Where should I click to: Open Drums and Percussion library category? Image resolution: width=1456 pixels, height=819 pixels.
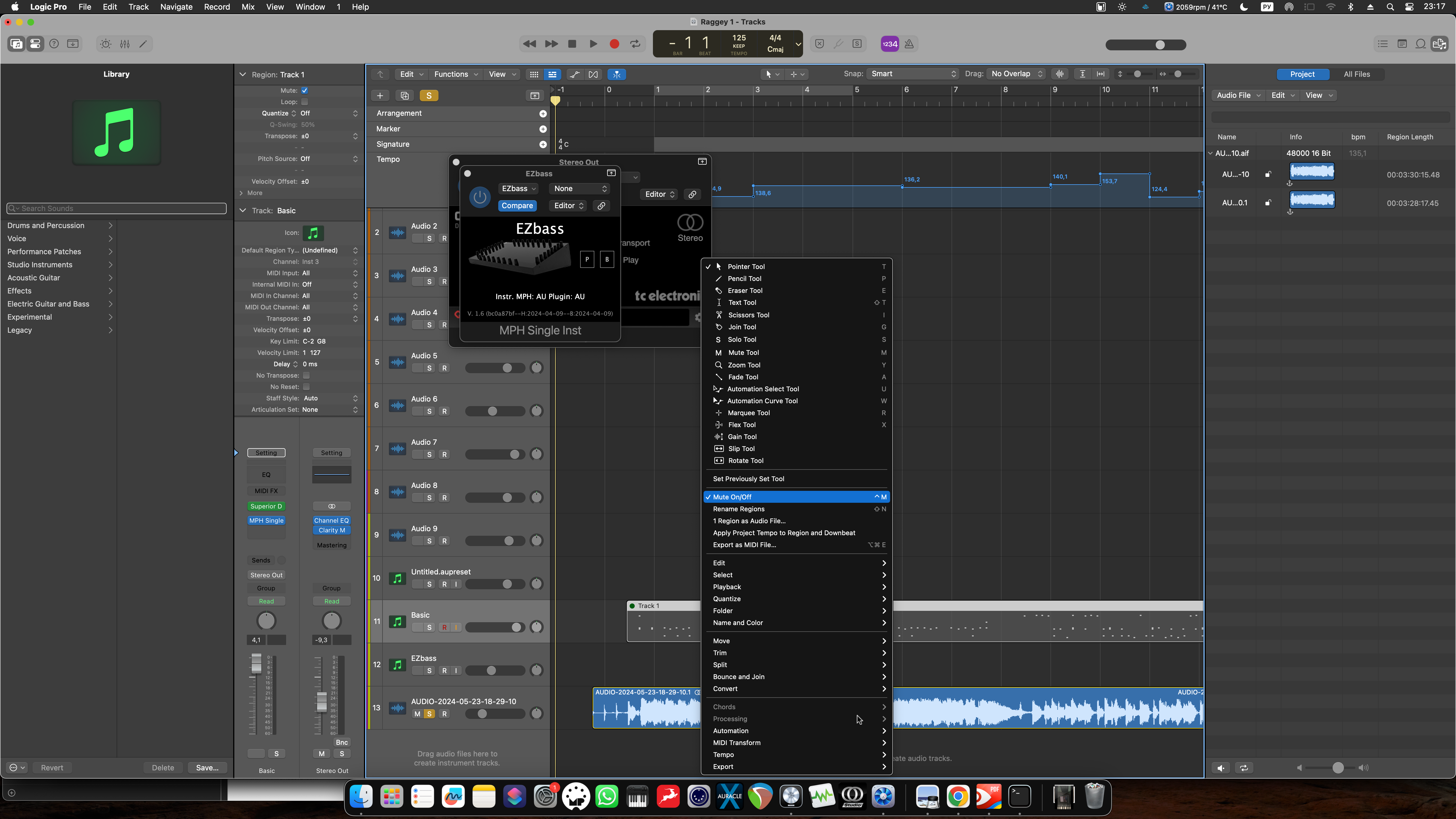[59, 226]
